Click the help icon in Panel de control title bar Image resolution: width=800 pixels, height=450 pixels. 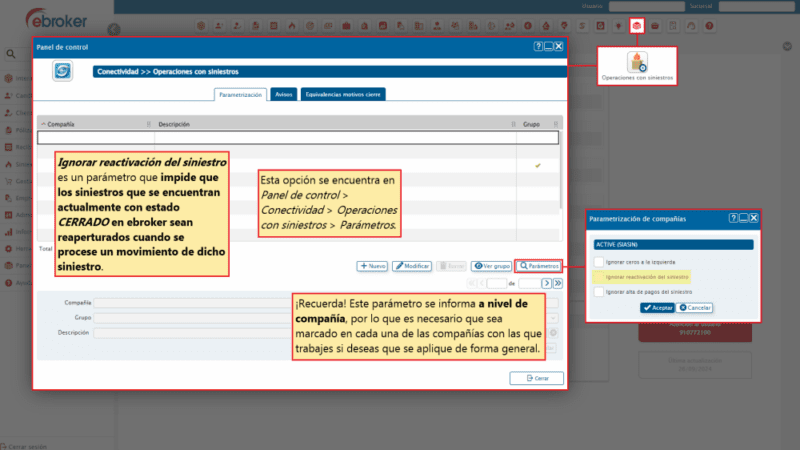[538, 46]
